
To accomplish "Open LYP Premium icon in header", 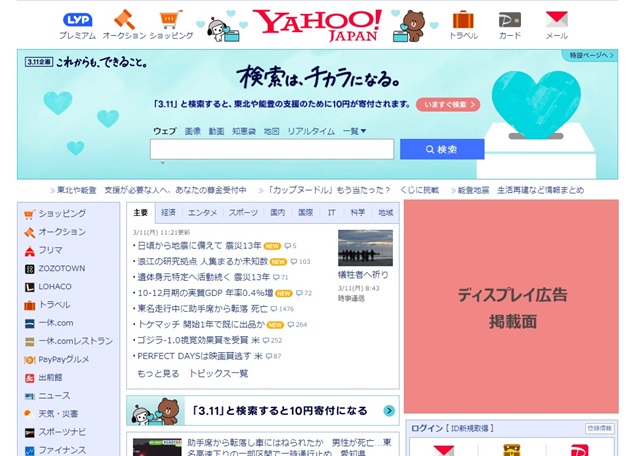I will coord(78,20).
